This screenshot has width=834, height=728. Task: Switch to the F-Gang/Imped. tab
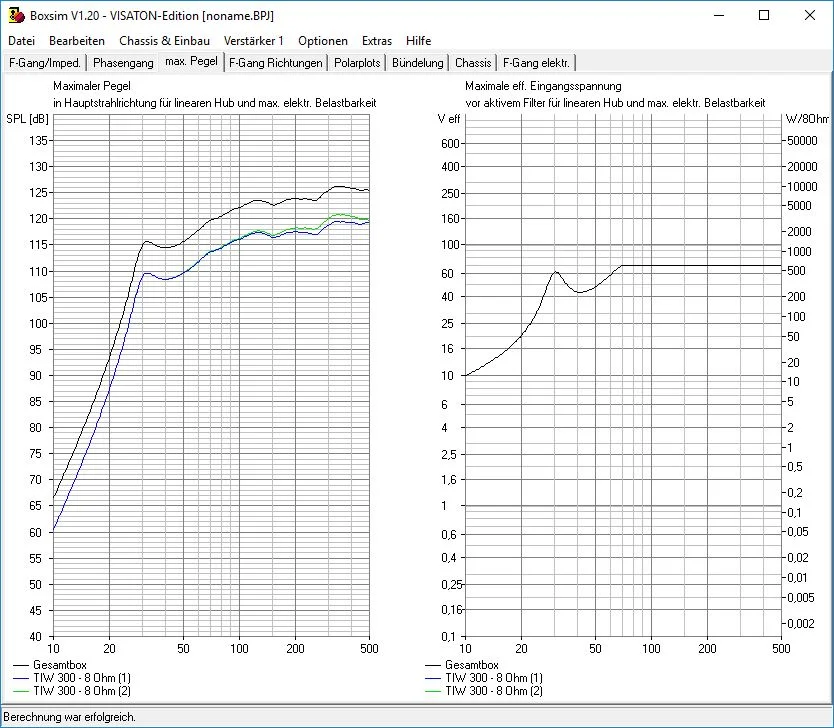[44, 63]
